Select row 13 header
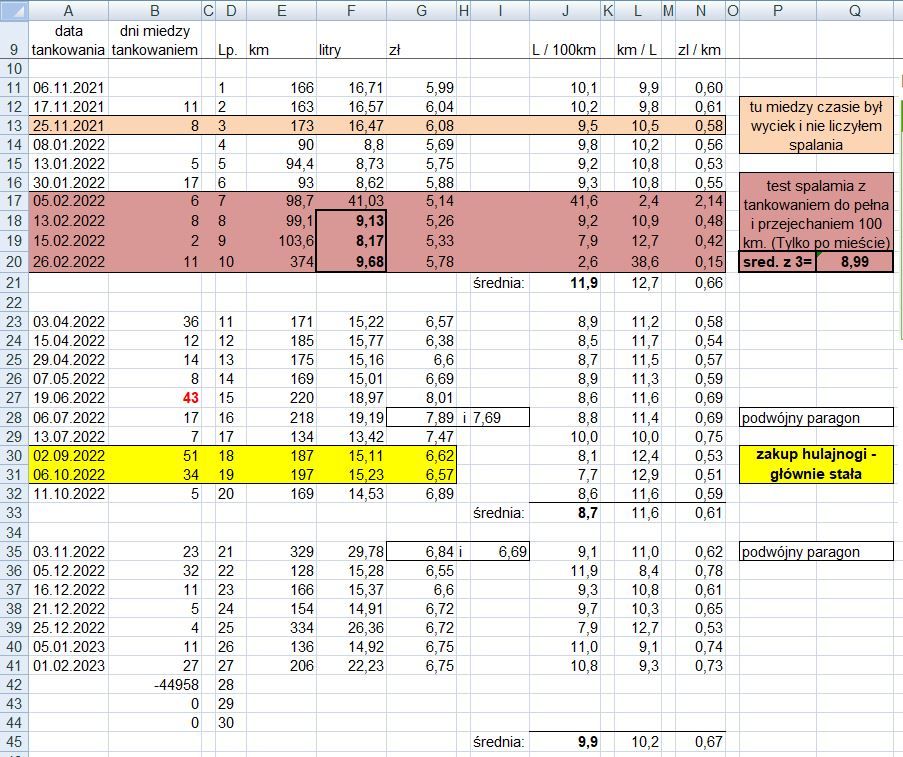 click(x=14, y=126)
